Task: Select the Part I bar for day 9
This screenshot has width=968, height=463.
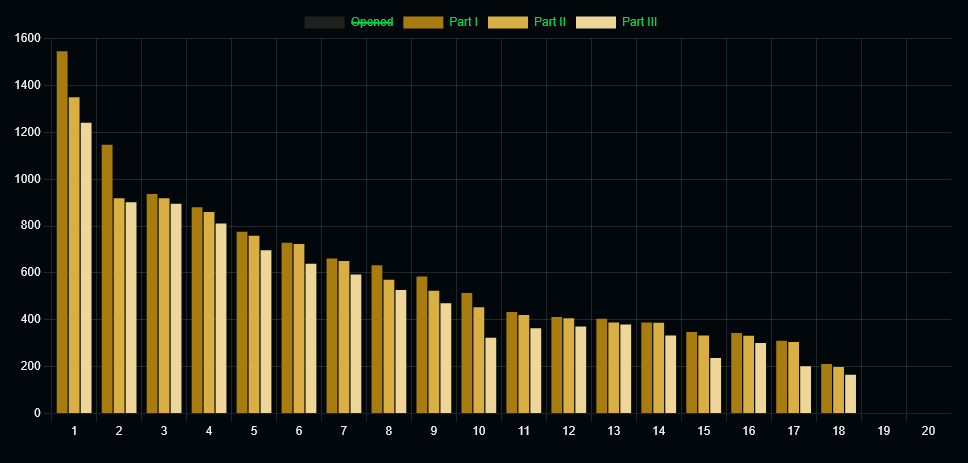Action: [422, 344]
